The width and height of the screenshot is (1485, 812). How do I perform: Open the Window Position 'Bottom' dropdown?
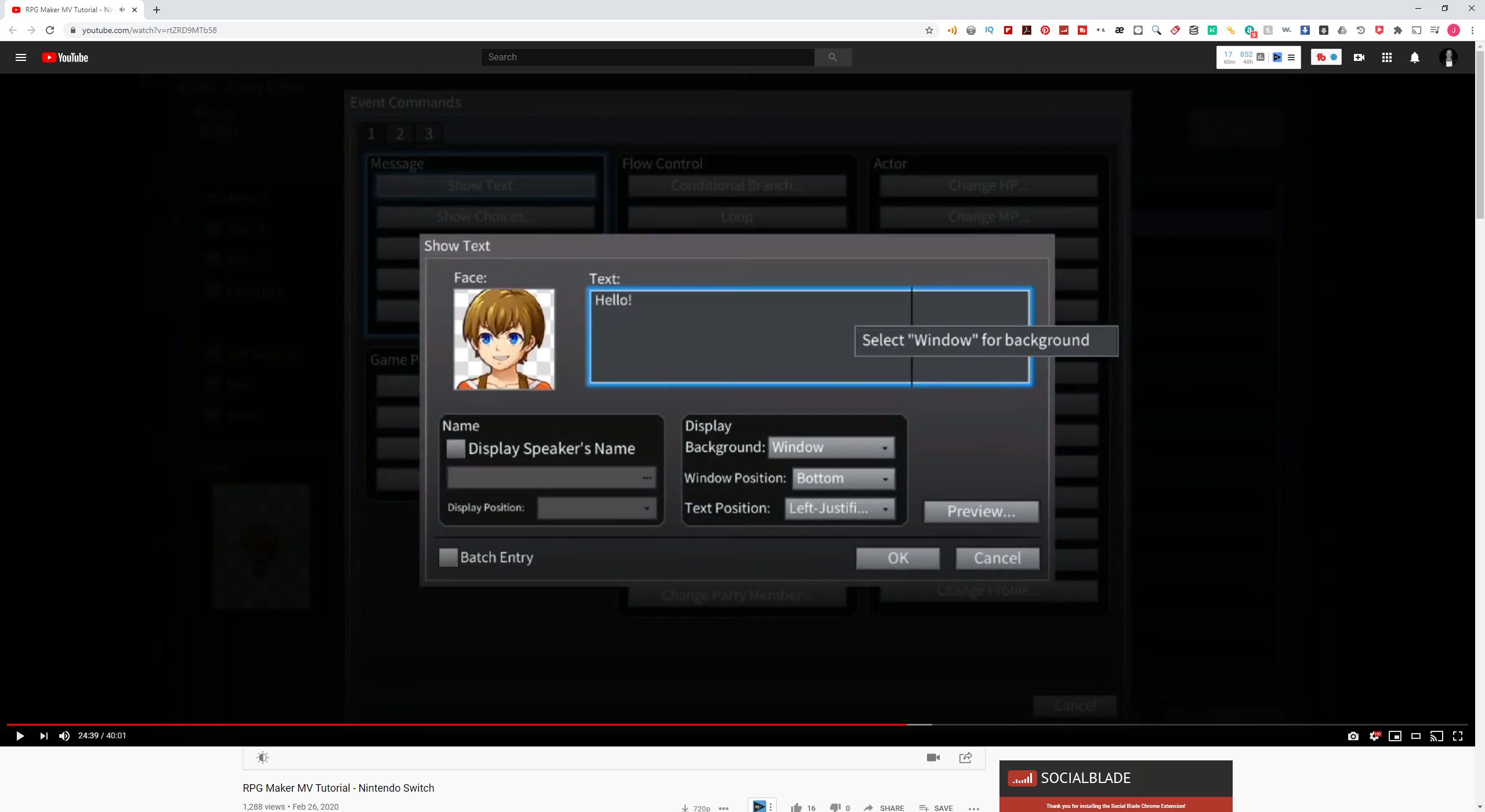pyautogui.click(x=843, y=478)
